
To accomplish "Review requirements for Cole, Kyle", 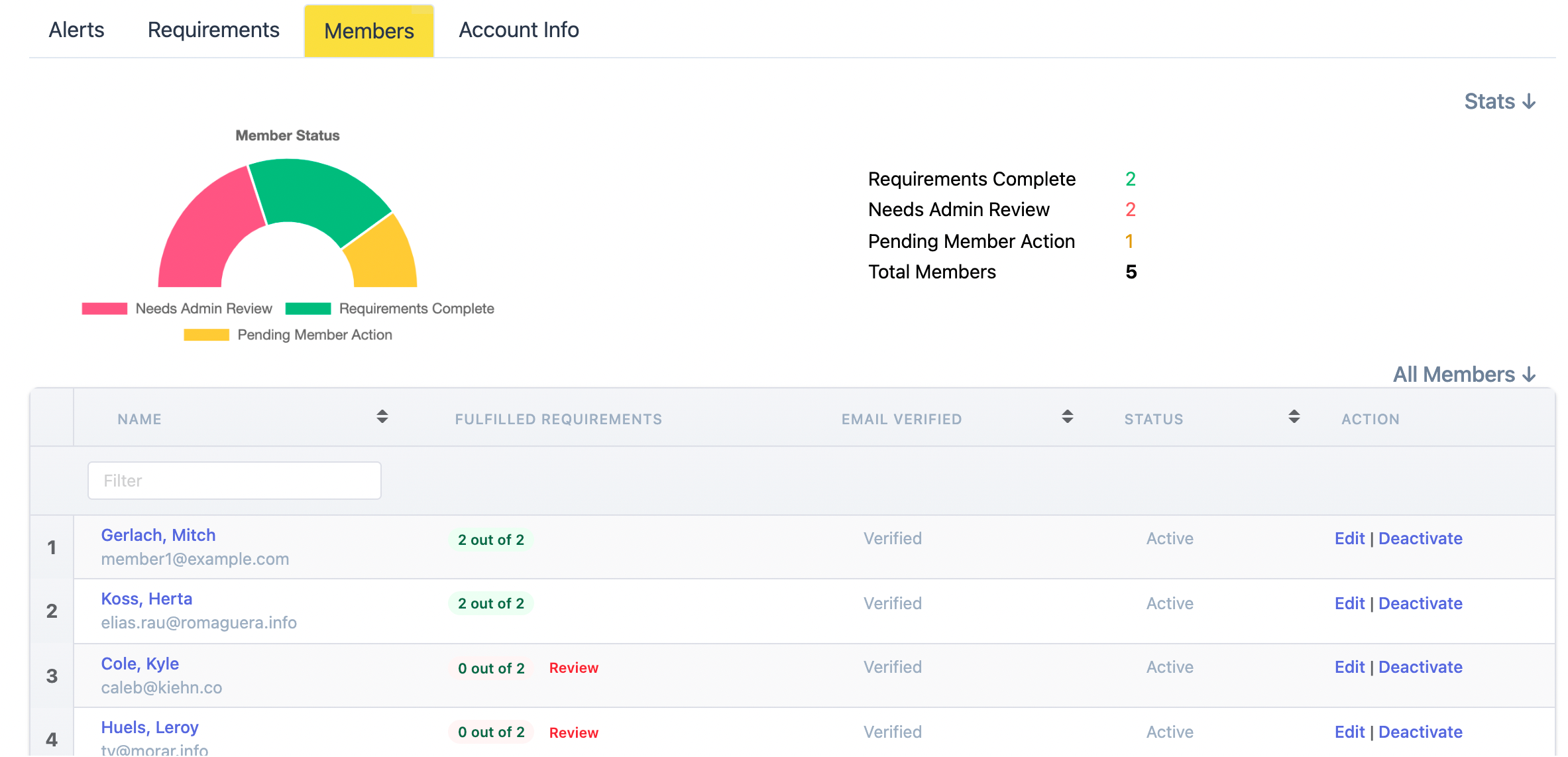I will click(574, 668).
